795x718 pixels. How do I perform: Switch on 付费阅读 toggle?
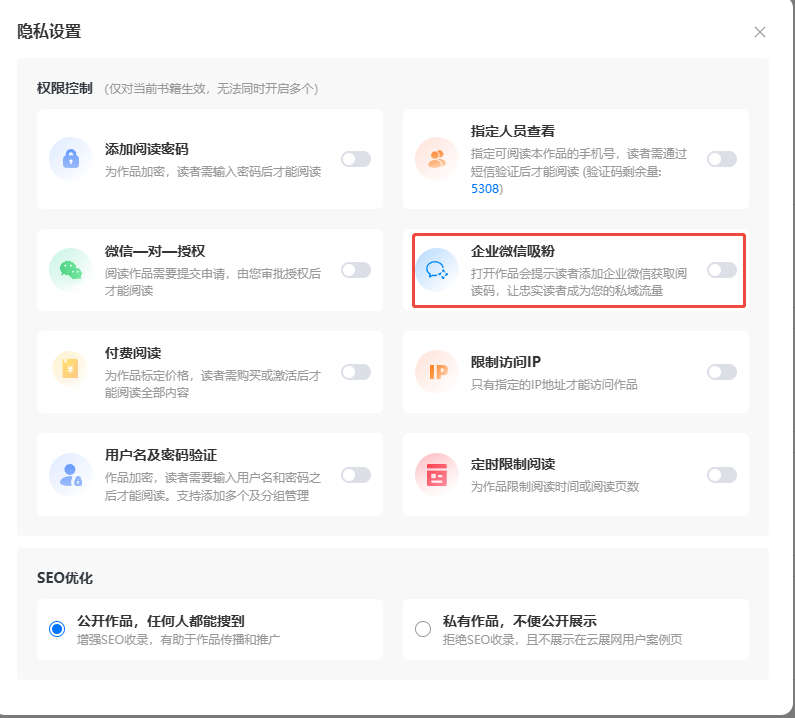(x=355, y=372)
